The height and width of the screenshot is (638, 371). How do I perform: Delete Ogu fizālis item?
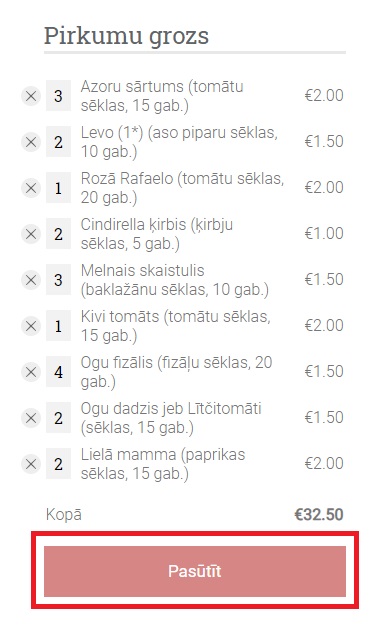(31, 372)
